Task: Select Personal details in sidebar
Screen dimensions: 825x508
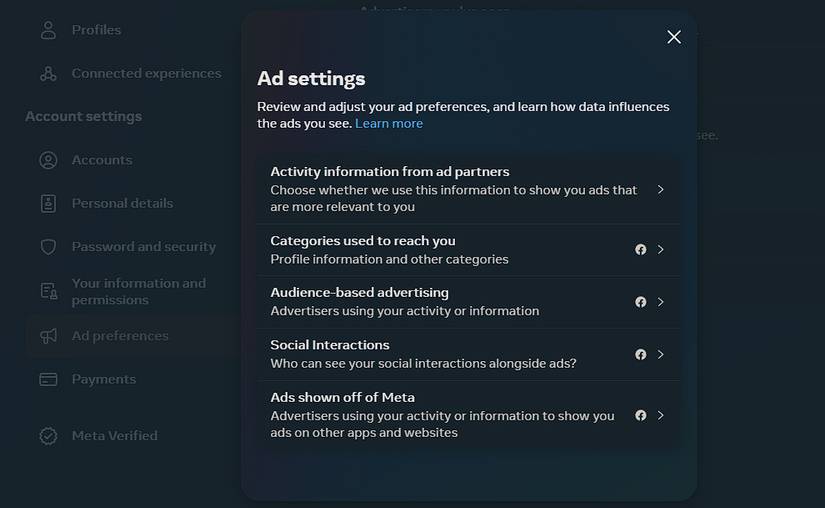Action: (x=122, y=203)
